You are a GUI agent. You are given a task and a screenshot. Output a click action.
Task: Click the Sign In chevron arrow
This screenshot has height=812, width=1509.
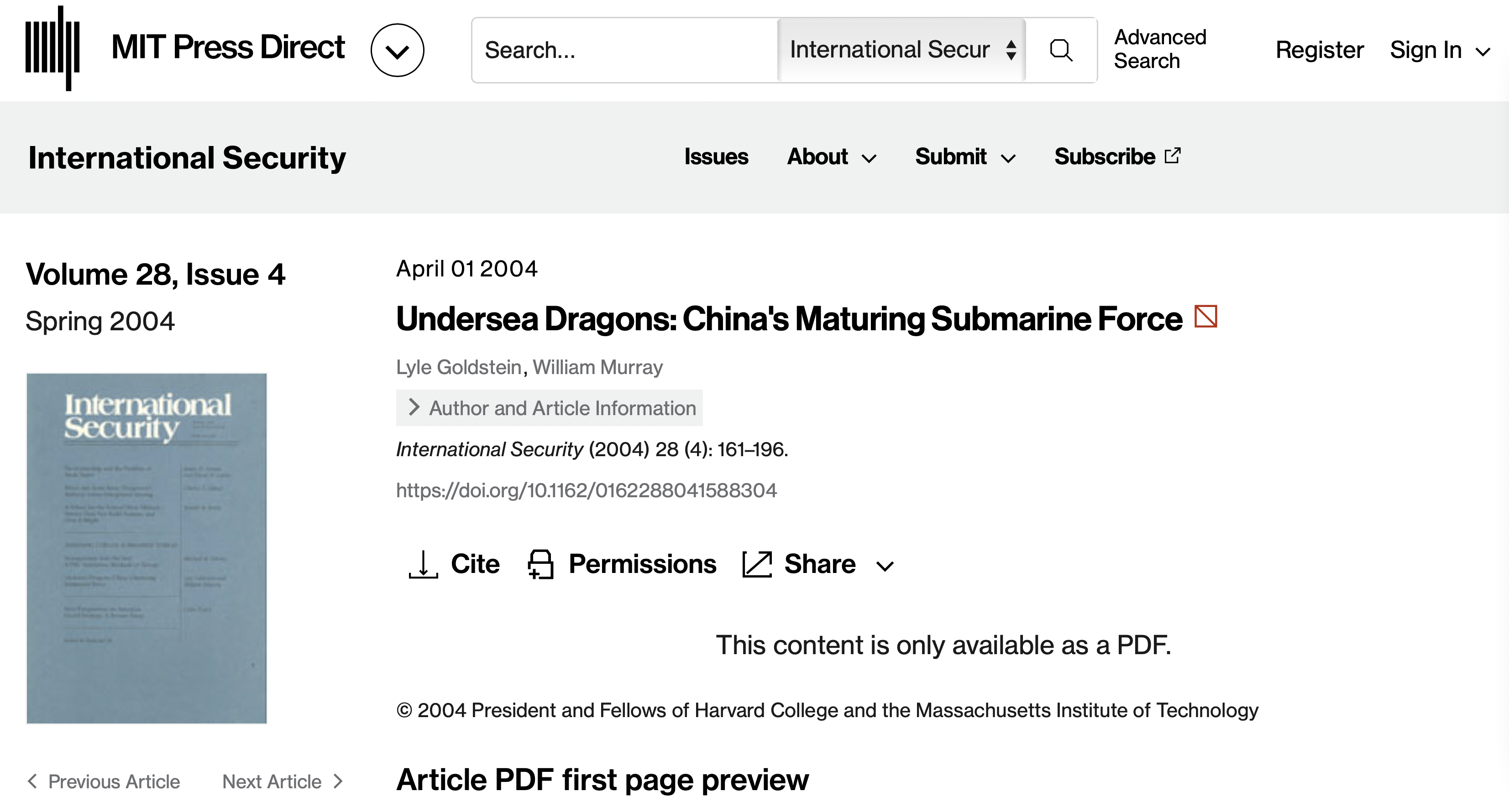tap(1483, 52)
